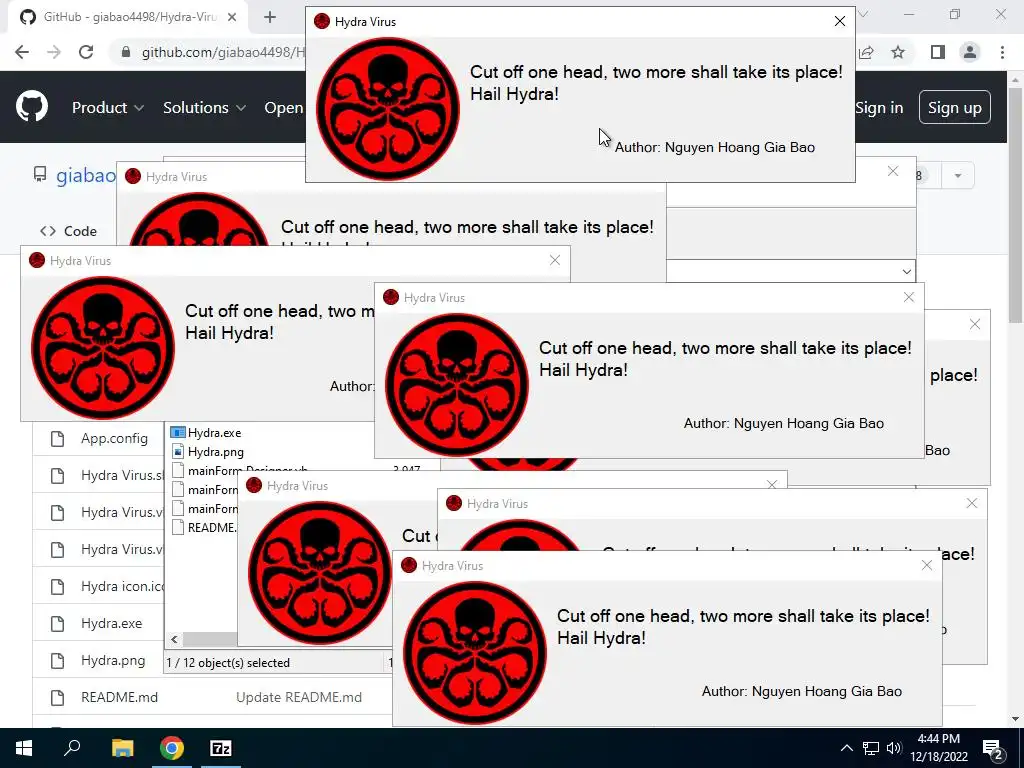Open the dropdown caret next to repo counter
Viewport: 1024px width, 768px height.
pos(957,176)
